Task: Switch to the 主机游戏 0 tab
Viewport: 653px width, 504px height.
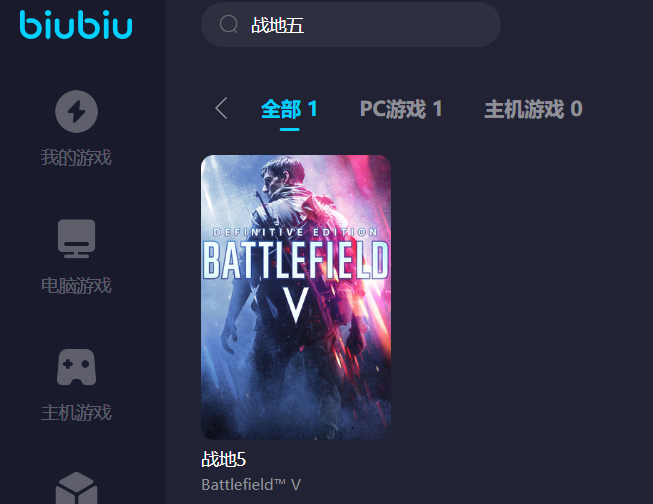Action: point(533,109)
